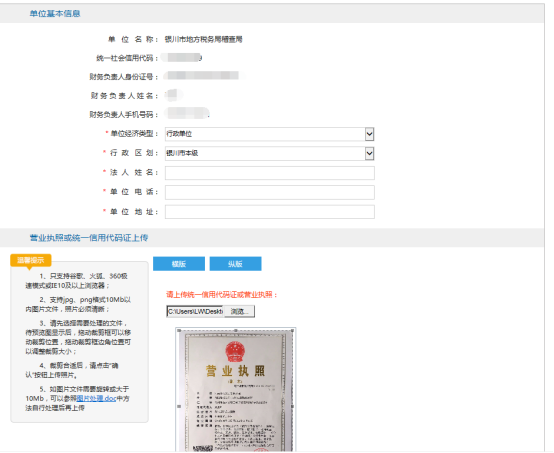Focus the 单位地址 input field

point(270,212)
